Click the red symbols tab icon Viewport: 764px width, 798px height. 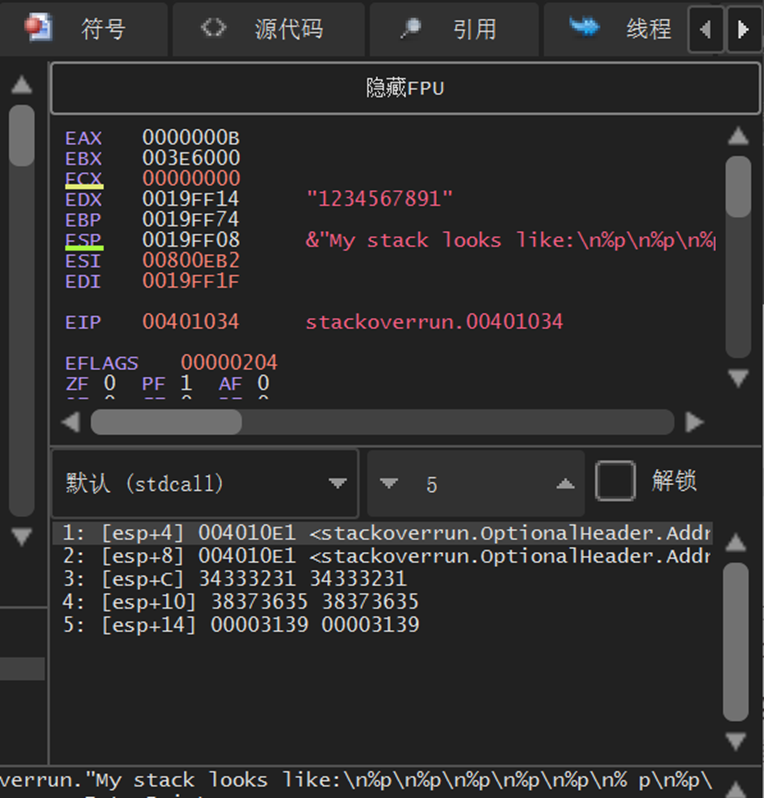click(x=38, y=27)
